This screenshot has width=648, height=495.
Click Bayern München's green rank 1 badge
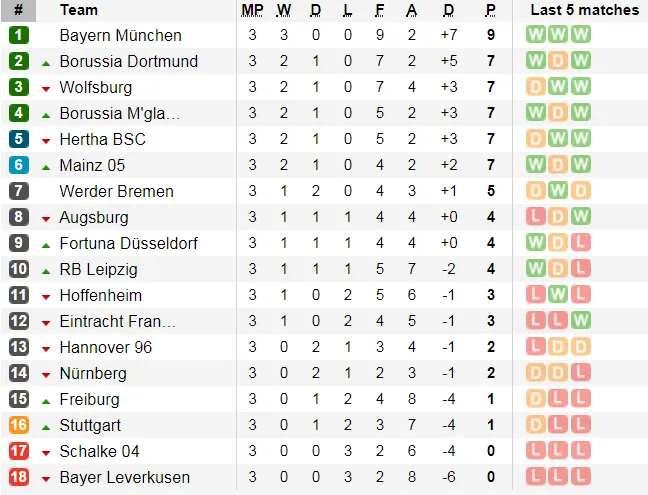tap(19, 35)
